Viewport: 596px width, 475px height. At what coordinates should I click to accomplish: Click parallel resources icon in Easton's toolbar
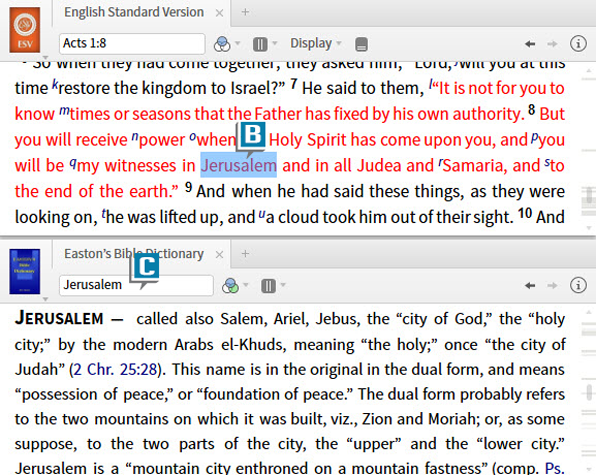click(x=268, y=286)
